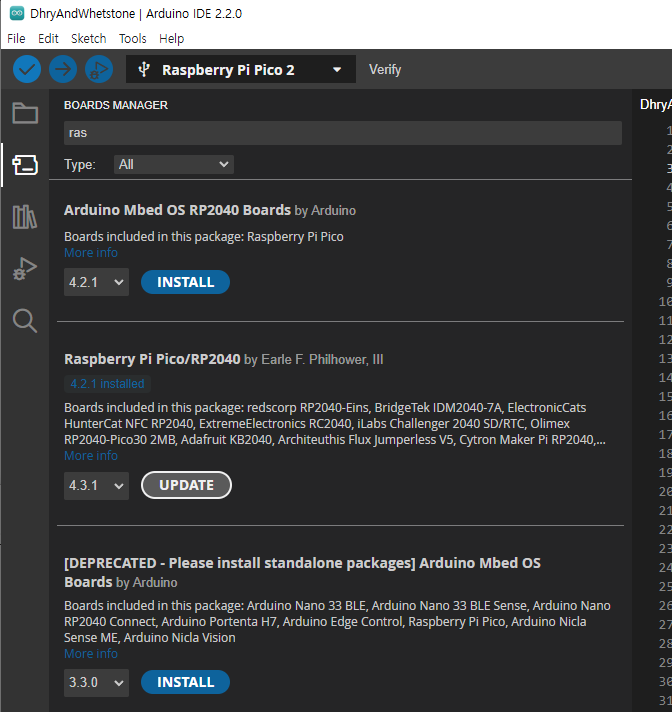672x712 pixels.
Task: Open the Raspberry Pi Pico 2 board selector
Action: click(241, 69)
